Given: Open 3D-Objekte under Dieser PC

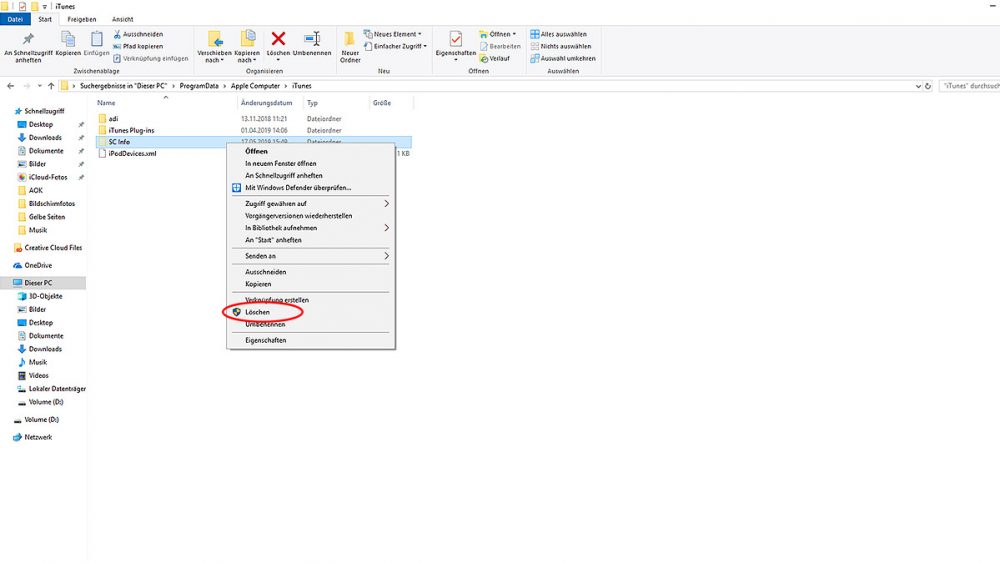Looking at the screenshot, I should (45, 296).
